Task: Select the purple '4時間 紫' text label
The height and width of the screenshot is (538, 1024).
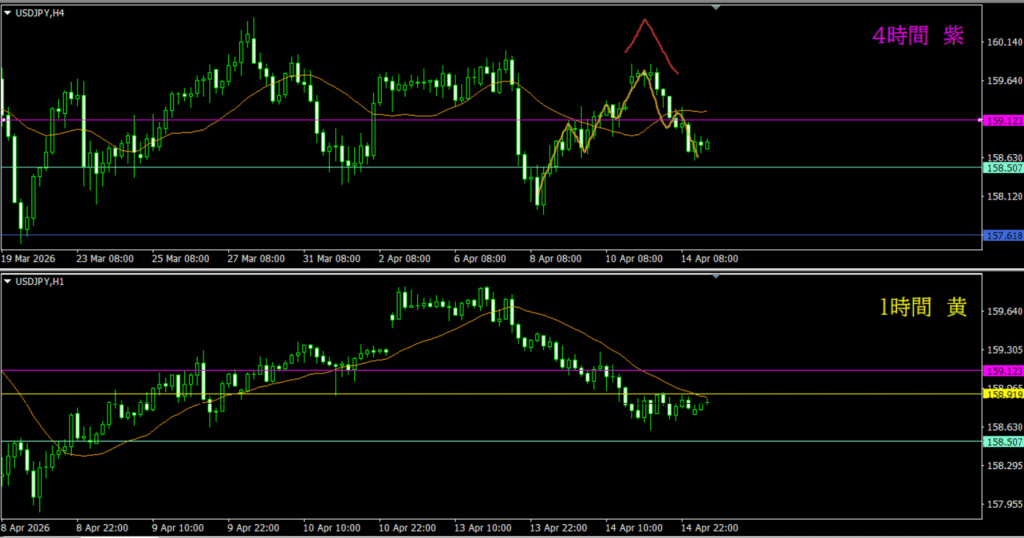Action: [x=918, y=37]
